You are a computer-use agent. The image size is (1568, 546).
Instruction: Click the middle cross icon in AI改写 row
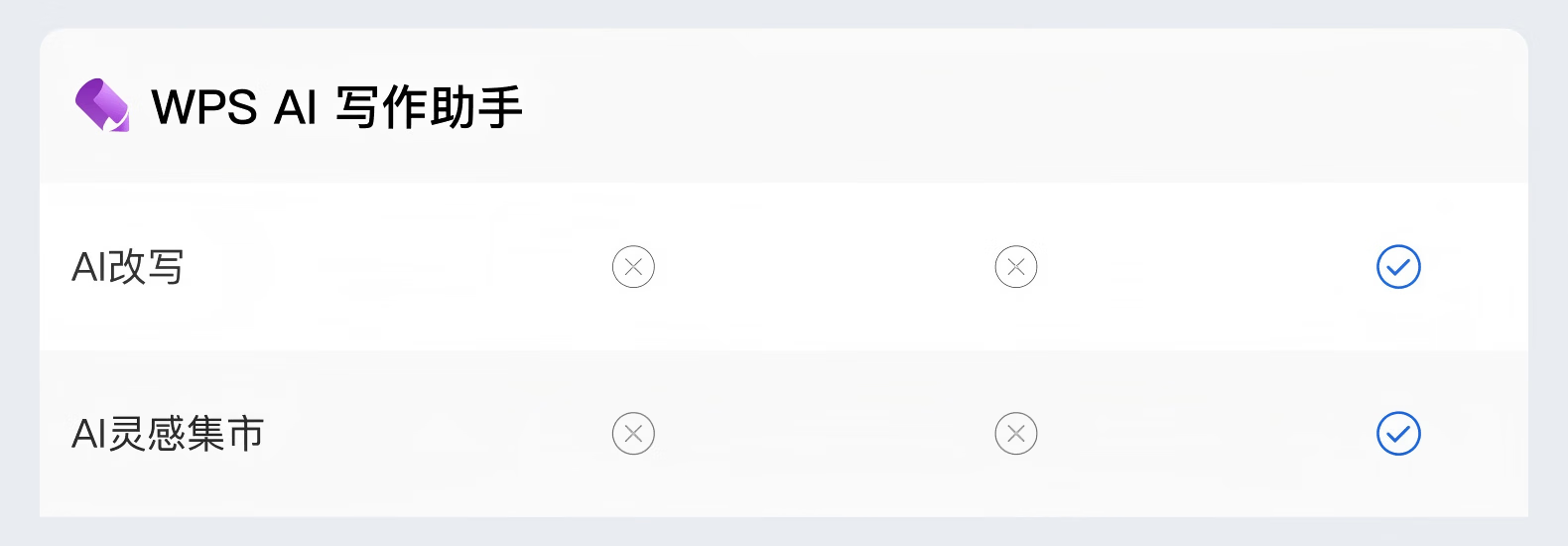1015,267
